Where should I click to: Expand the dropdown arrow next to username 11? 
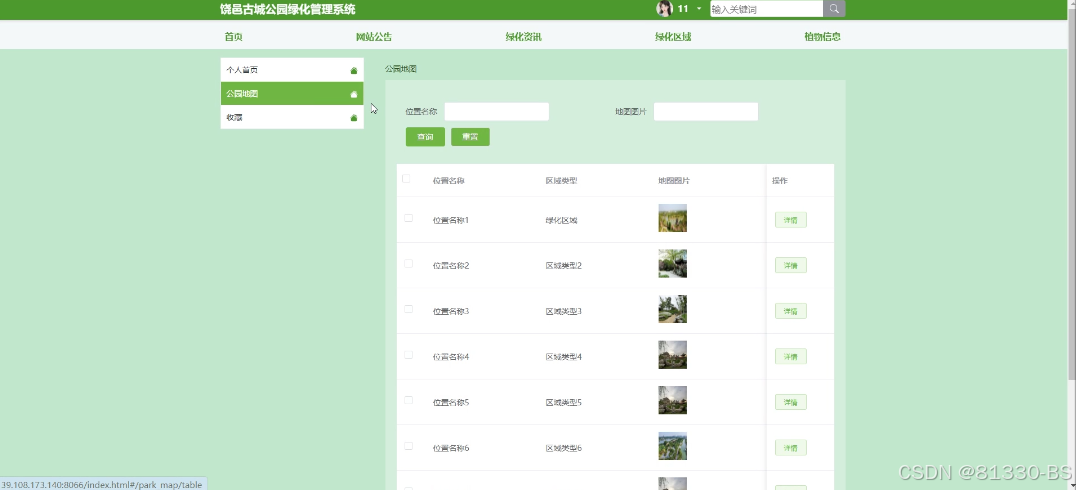[x=699, y=9]
